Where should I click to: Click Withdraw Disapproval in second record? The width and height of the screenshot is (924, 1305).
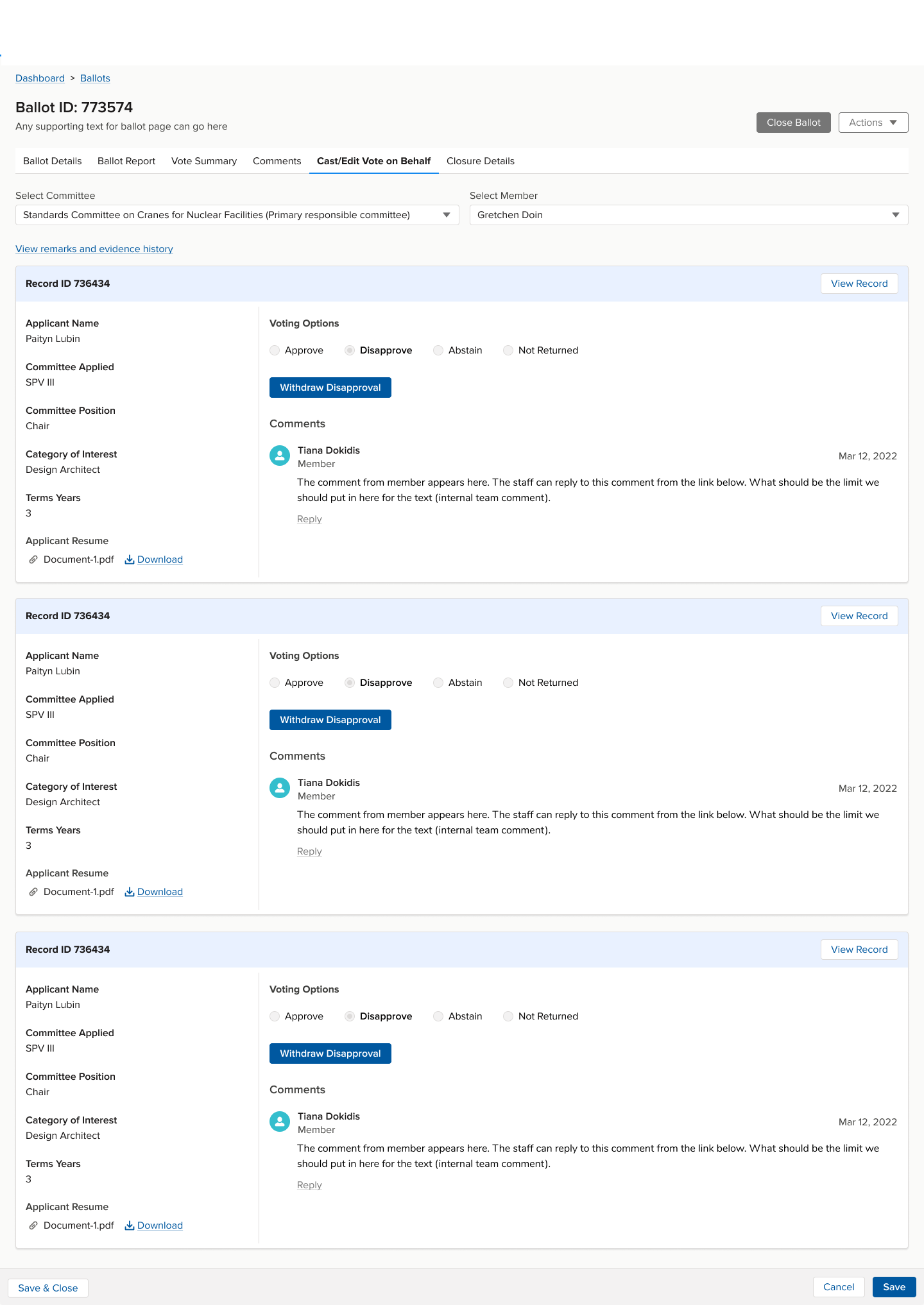coord(330,720)
